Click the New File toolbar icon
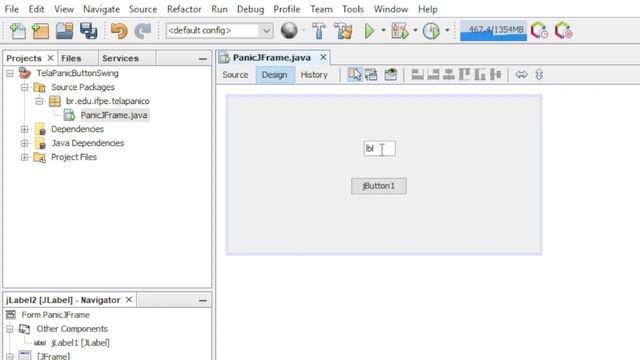640x360 pixels. click(18, 31)
